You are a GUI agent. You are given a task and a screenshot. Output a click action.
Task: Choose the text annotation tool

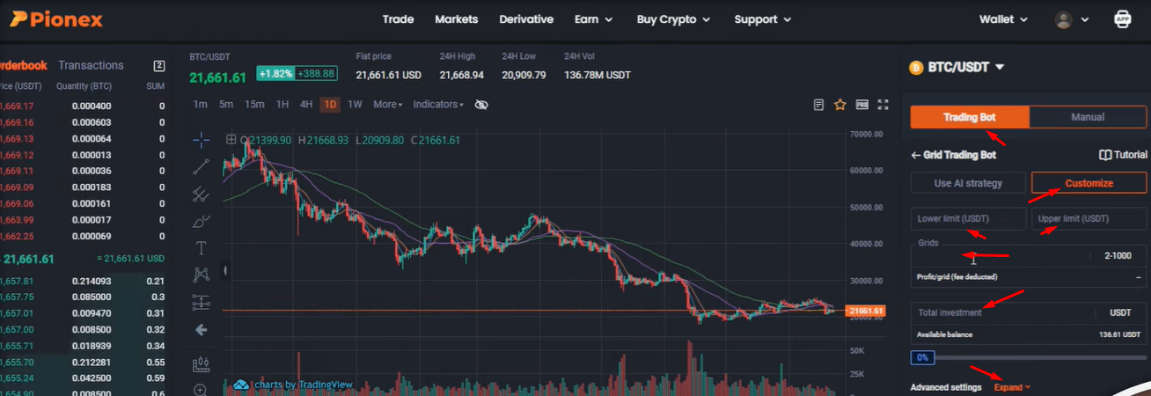click(x=201, y=248)
